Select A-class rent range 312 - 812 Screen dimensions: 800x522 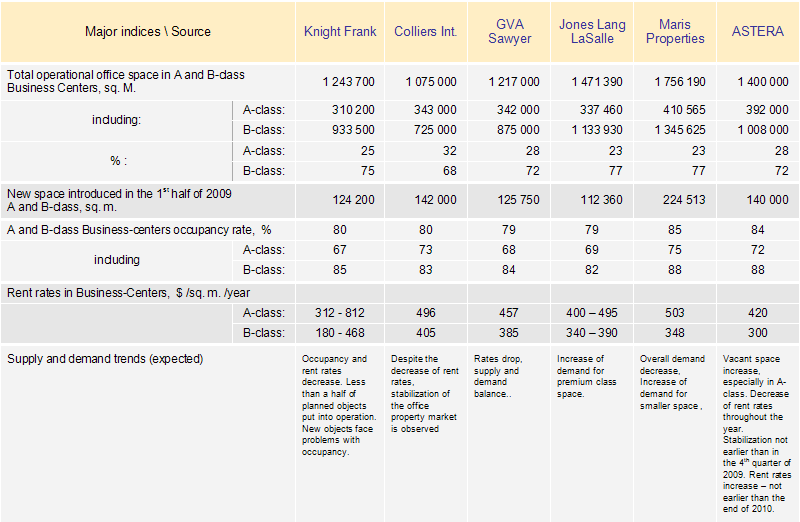click(340, 313)
